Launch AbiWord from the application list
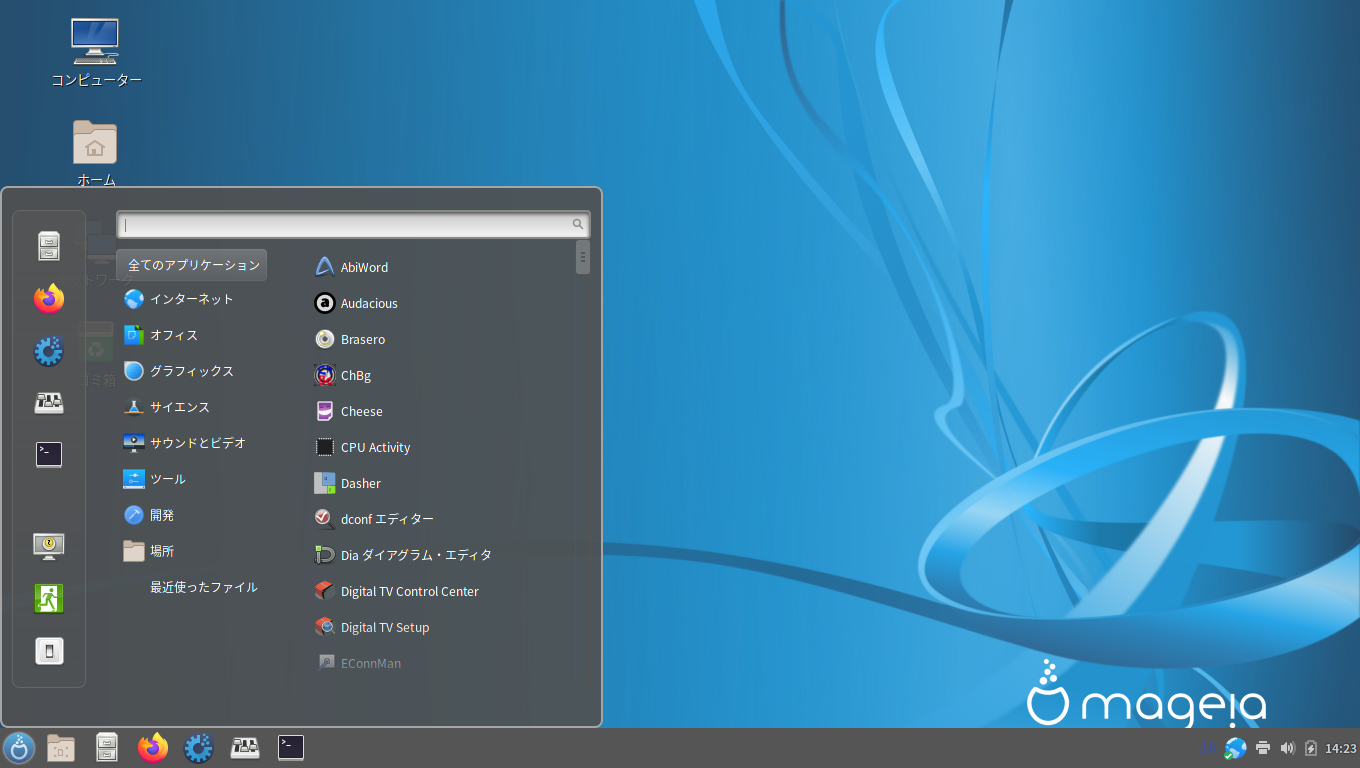1360x768 pixels. pyautogui.click(x=351, y=267)
